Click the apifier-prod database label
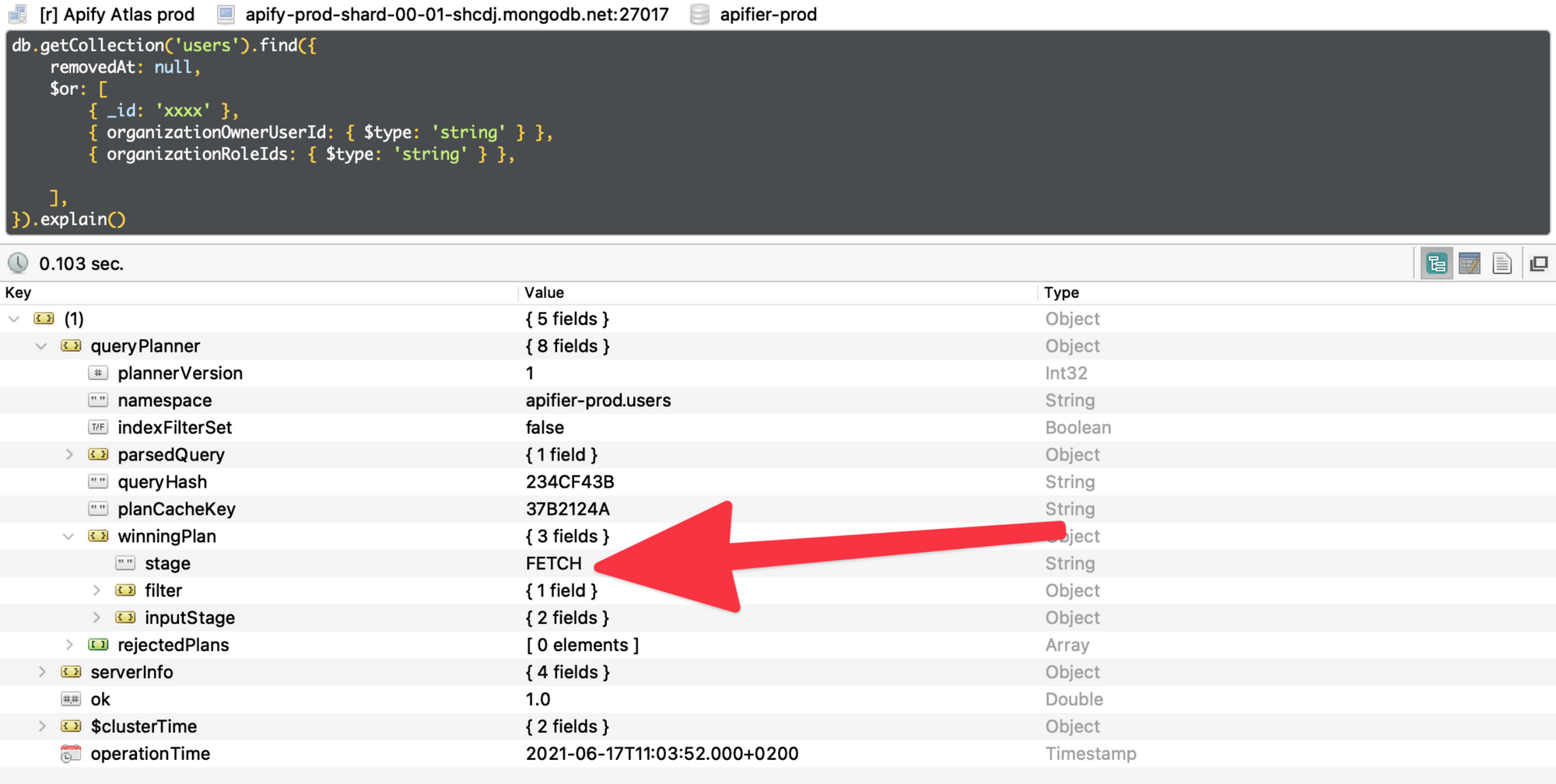The width and height of the screenshot is (1556, 784). [x=768, y=14]
